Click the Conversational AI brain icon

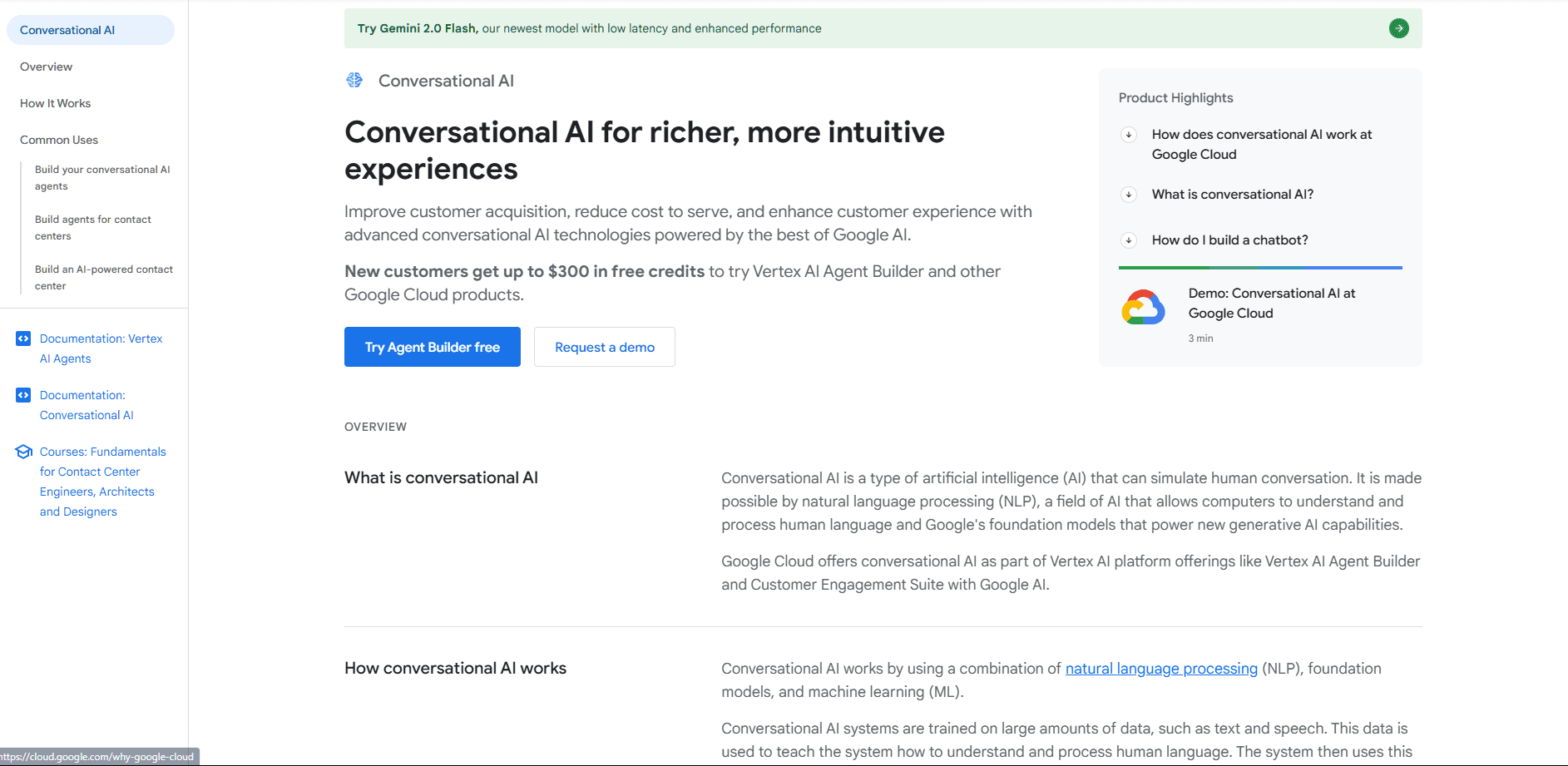tap(354, 80)
